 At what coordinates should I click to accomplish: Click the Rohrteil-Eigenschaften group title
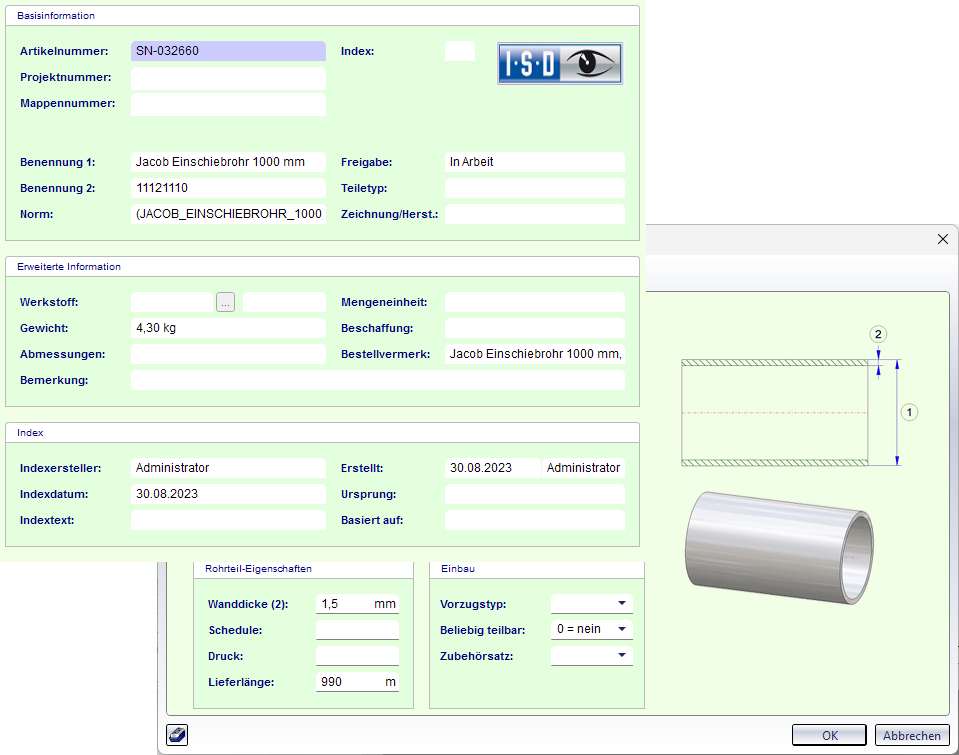coord(258,568)
